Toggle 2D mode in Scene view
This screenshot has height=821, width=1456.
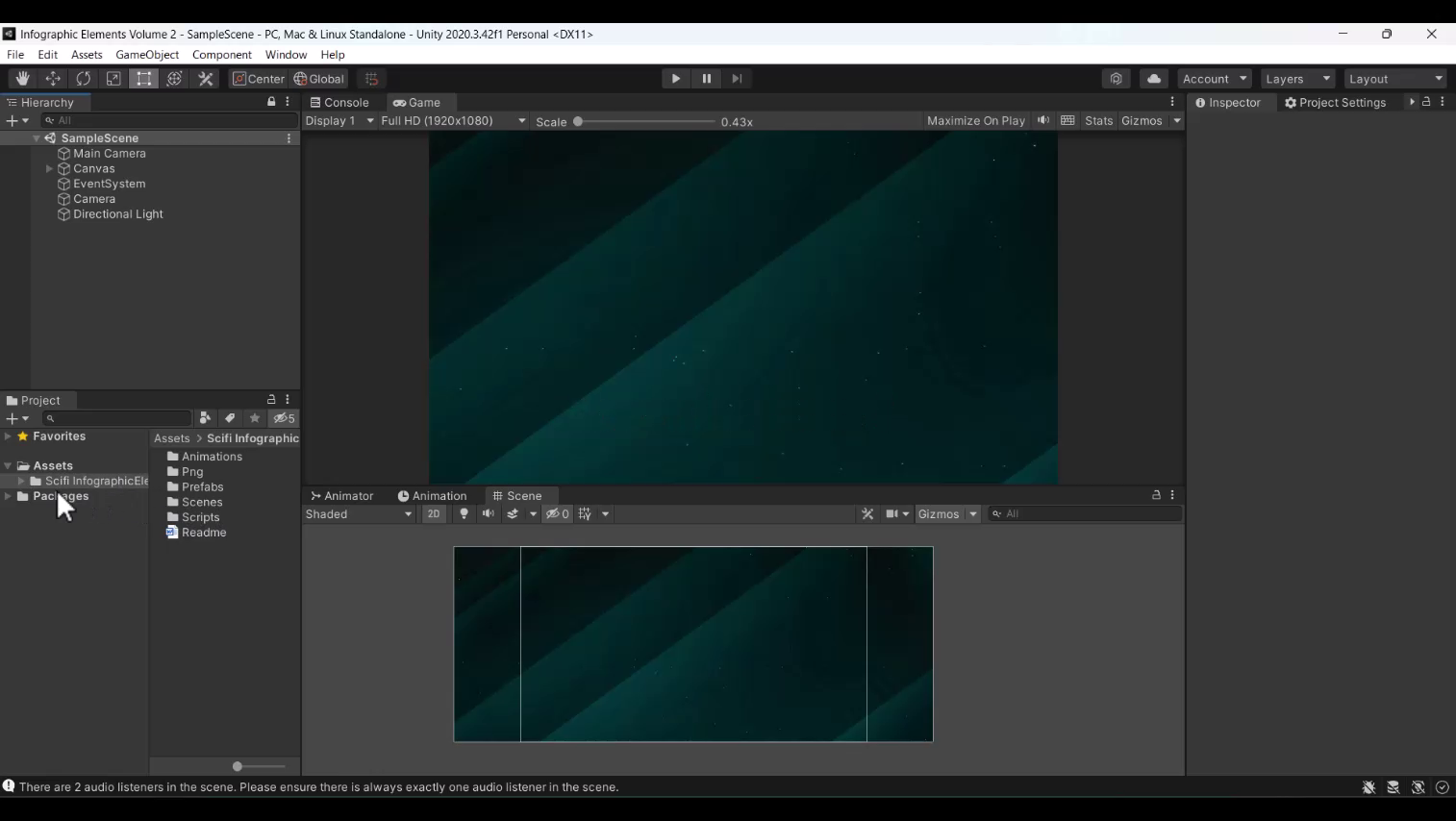pyautogui.click(x=434, y=514)
